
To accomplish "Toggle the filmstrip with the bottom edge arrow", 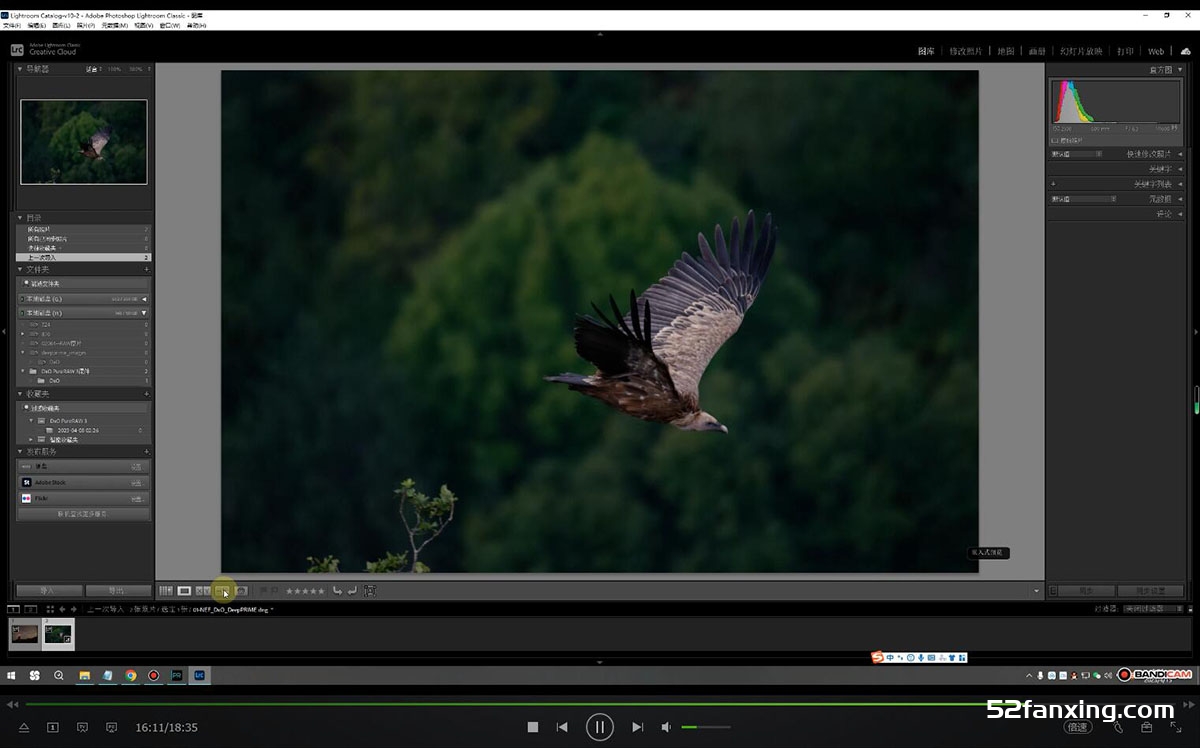I will (600, 661).
